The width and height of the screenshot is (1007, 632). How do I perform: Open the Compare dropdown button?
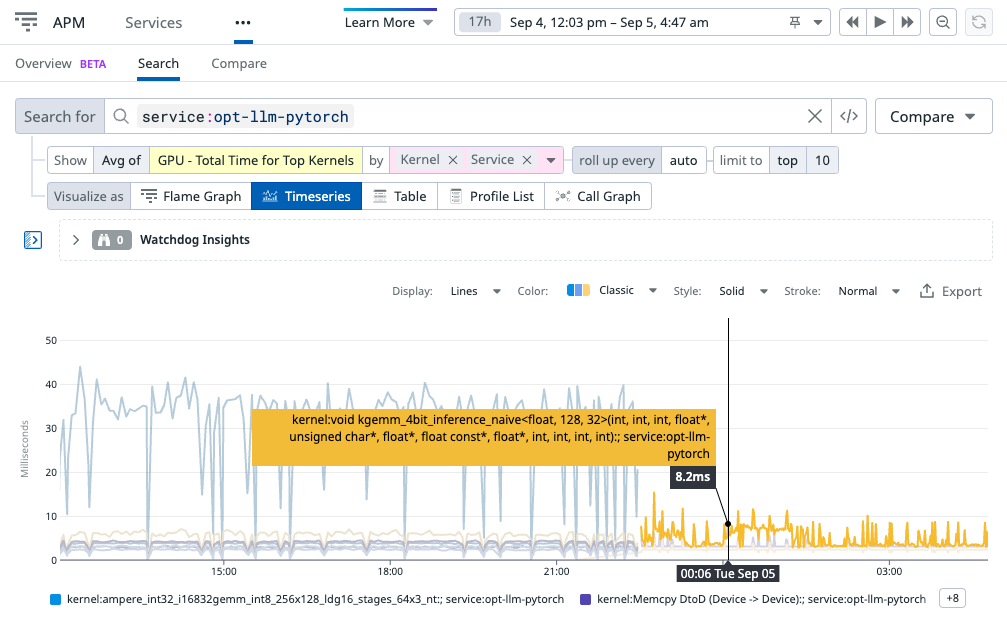(x=934, y=116)
